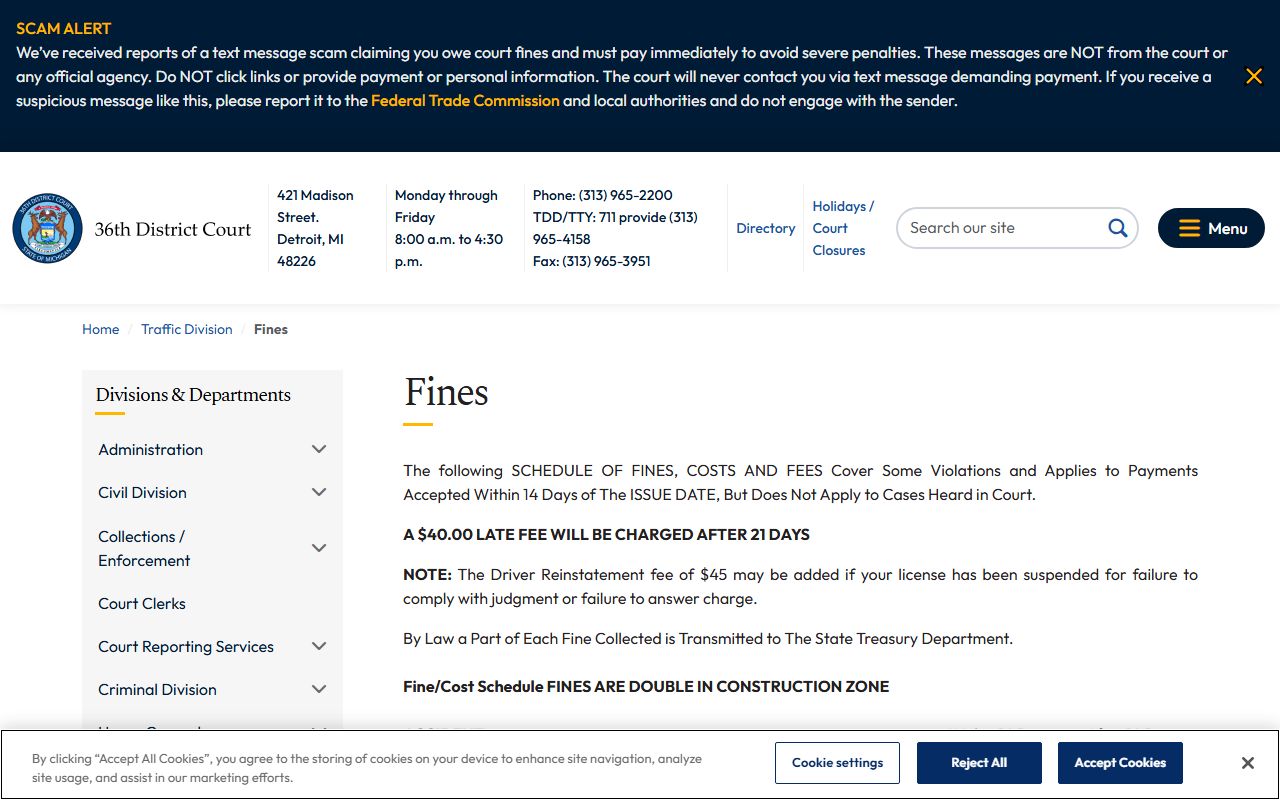This screenshot has width=1280, height=800.
Task: Expand the Collections / Enforcement chevron
Action: (319, 548)
